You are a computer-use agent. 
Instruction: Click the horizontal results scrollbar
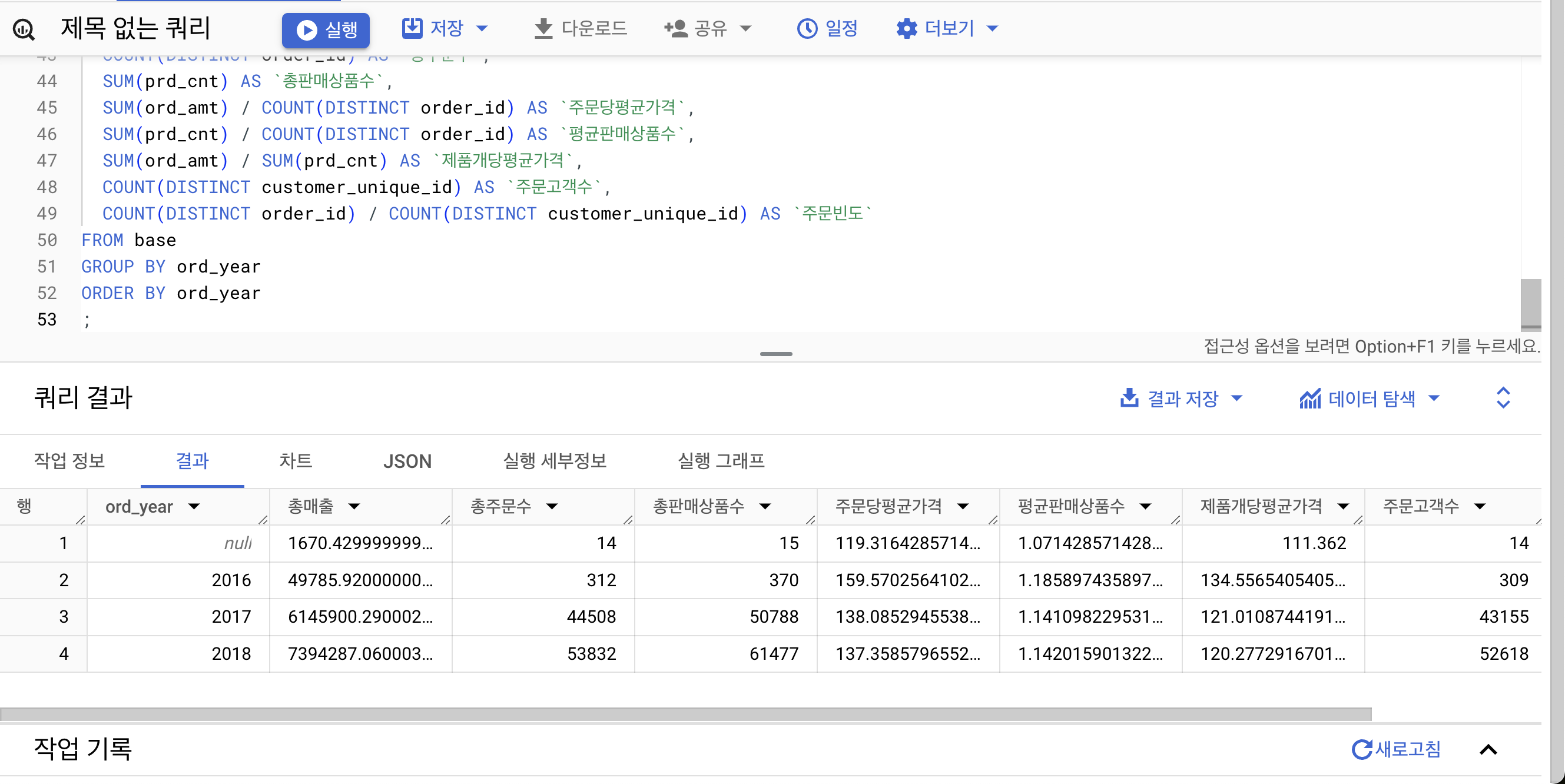point(685,714)
